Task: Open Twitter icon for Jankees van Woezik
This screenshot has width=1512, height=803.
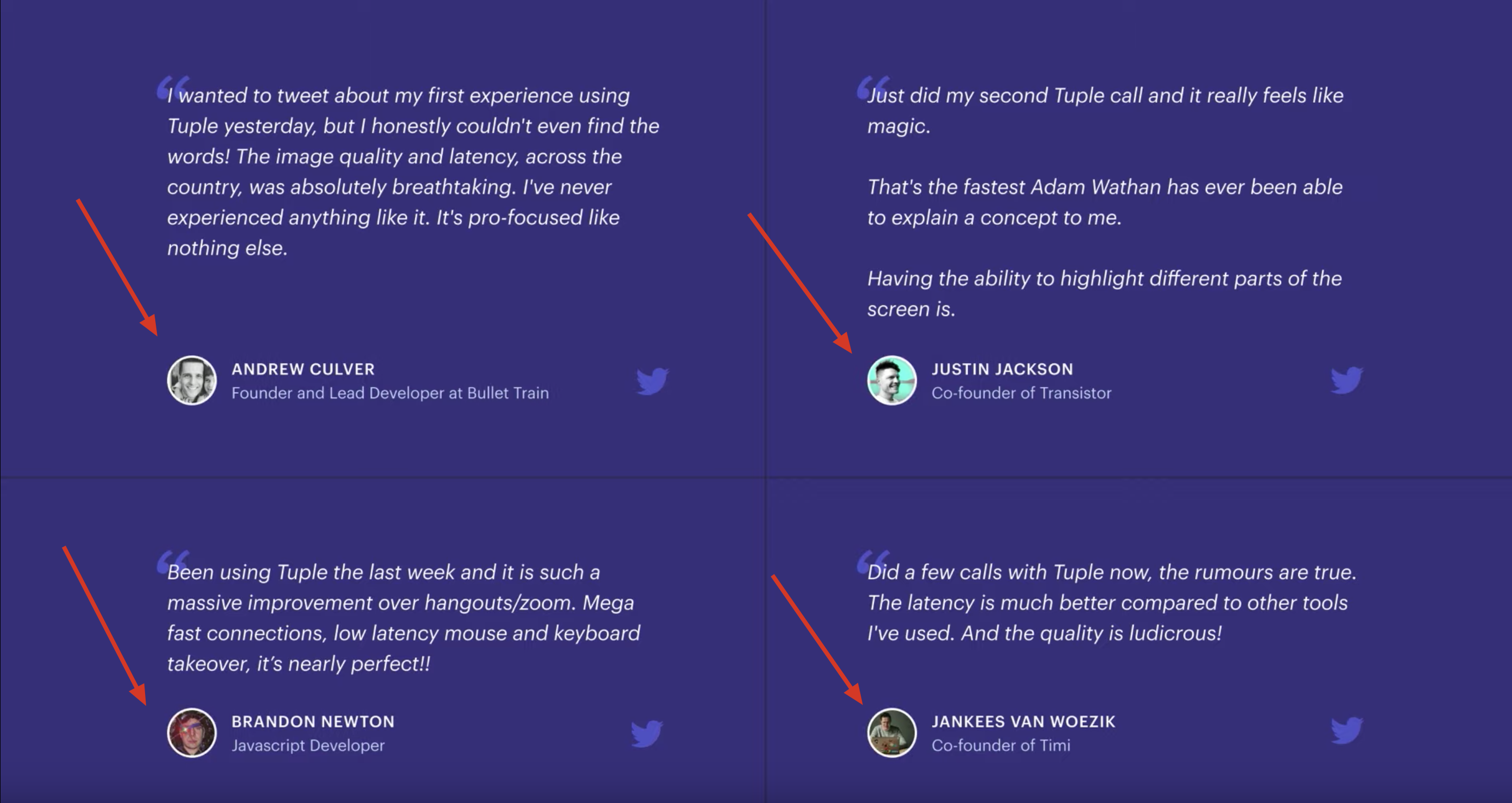Action: (x=1347, y=731)
